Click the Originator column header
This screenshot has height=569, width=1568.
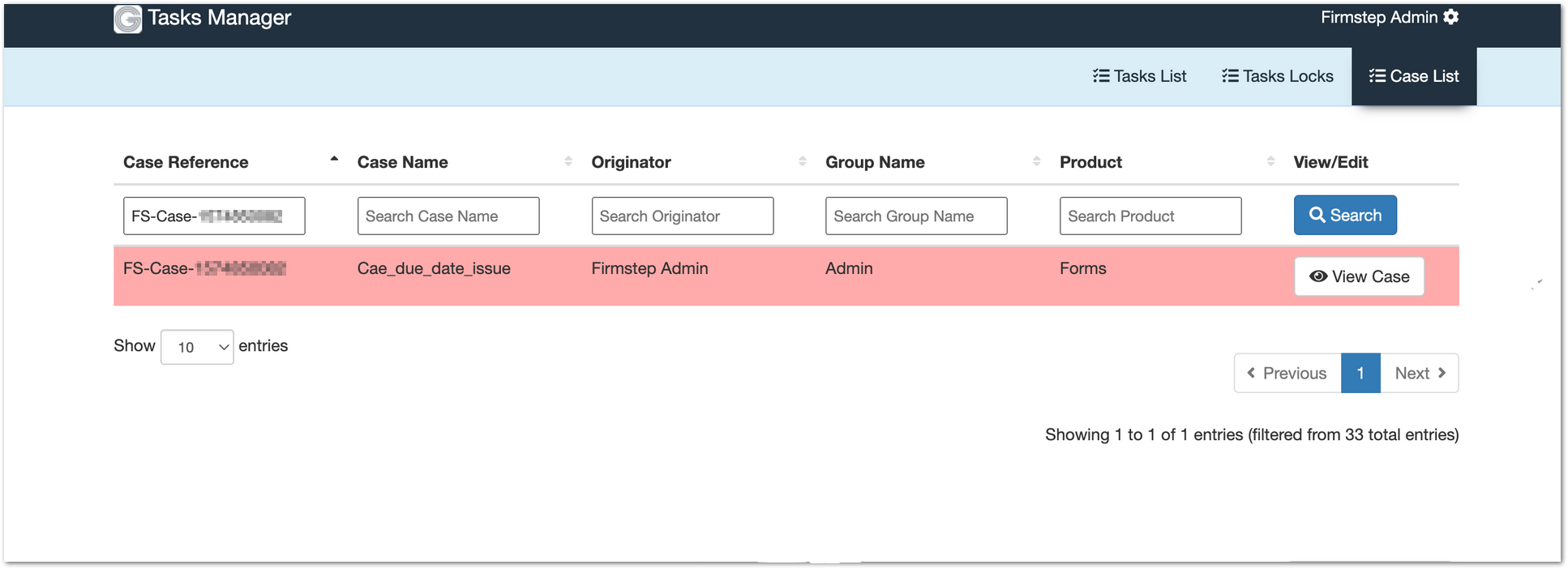(x=631, y=162)
